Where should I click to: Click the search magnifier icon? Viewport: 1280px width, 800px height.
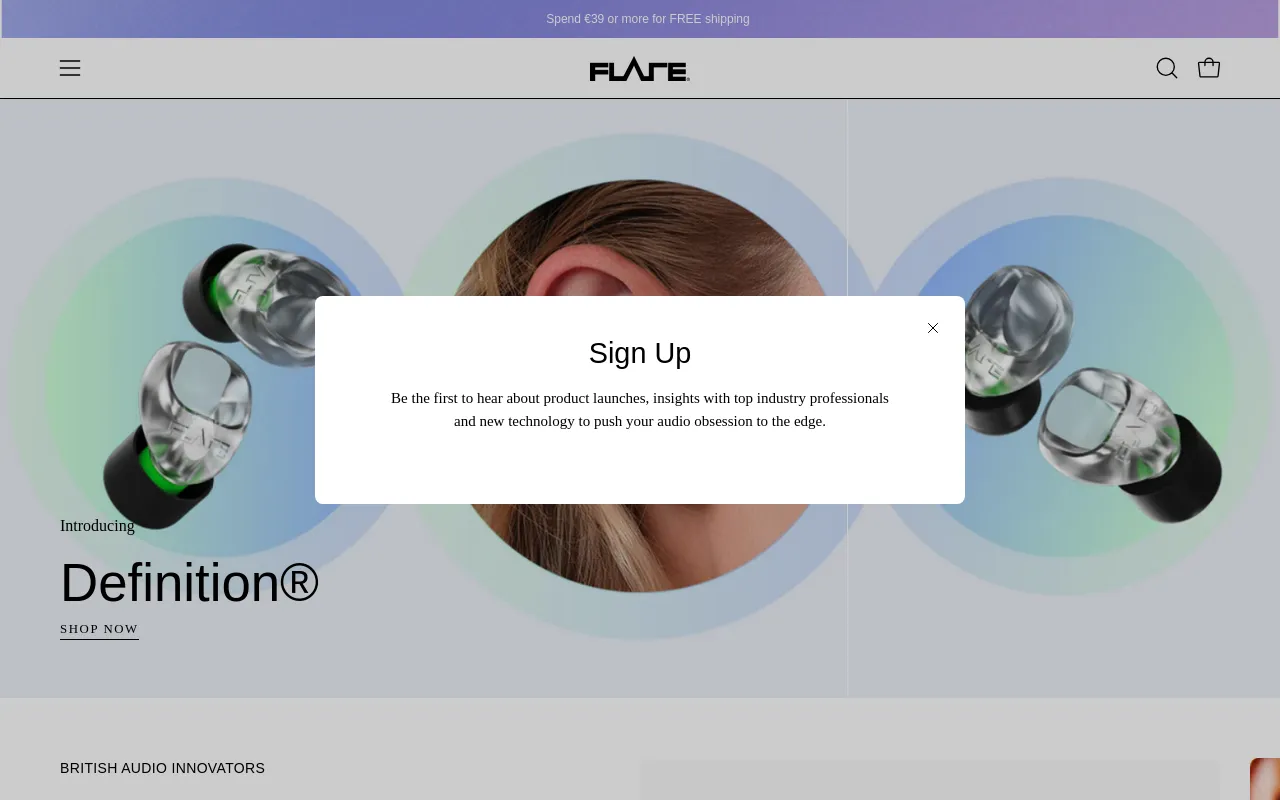click(1166, 68)
